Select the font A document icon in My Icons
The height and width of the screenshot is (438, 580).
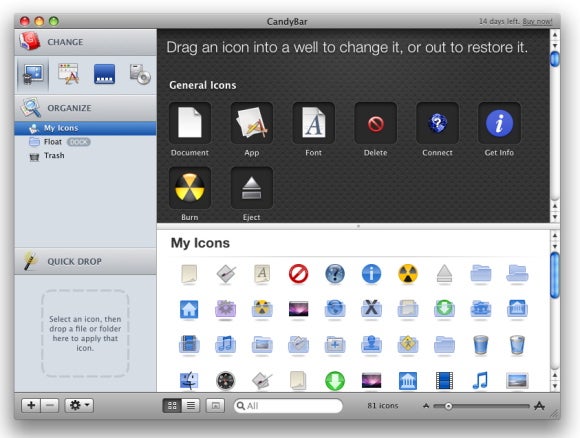[262, 274]
